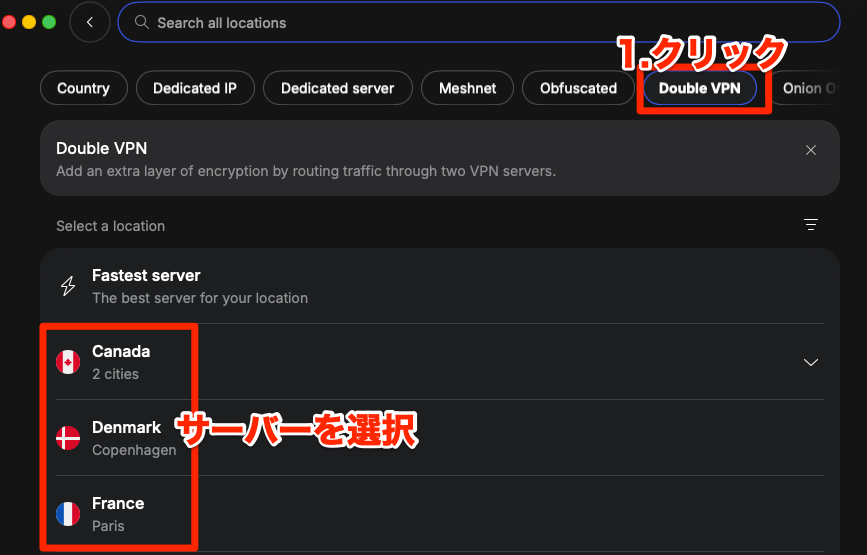This screenshot has height=555, width=867.
Task: Open the sort options icon beside Select a location
Action: [811, 224]
